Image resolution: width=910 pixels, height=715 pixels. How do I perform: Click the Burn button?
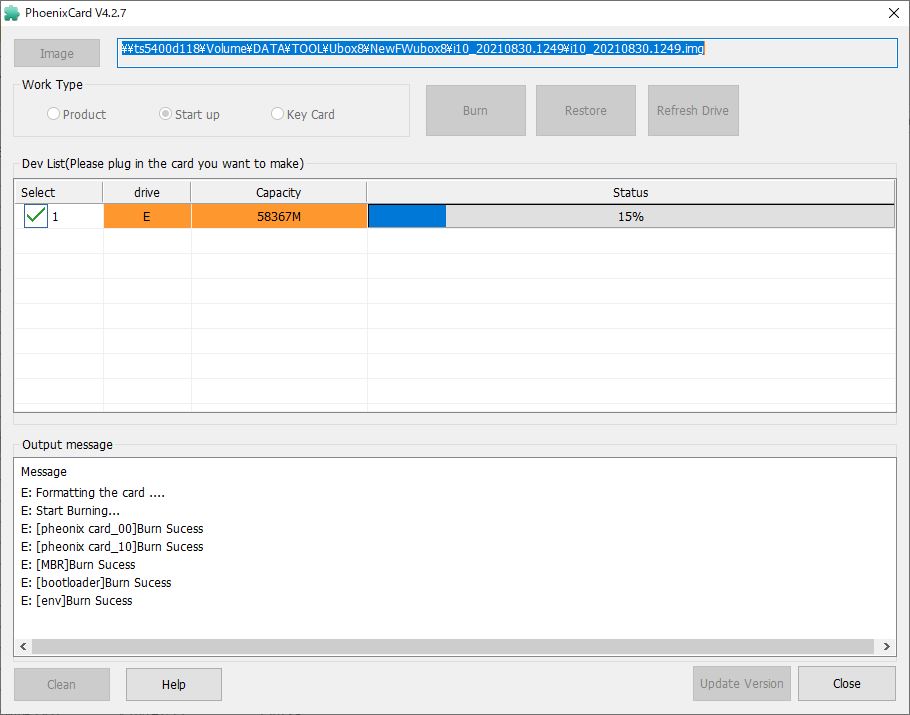click(x=475, y=110)
